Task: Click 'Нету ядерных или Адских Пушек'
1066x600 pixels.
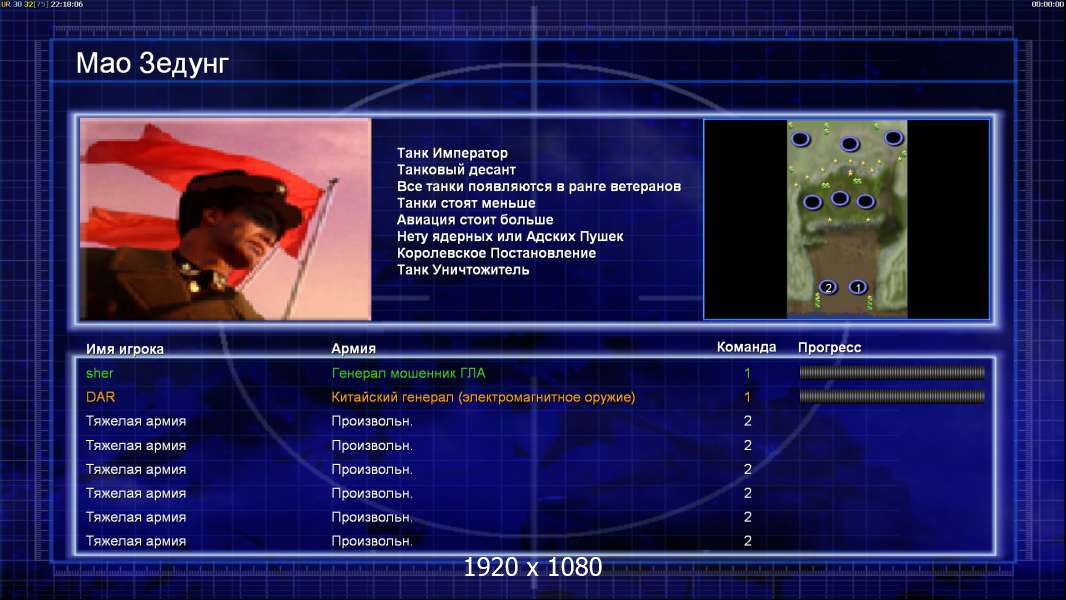Action: coord(510,236)
